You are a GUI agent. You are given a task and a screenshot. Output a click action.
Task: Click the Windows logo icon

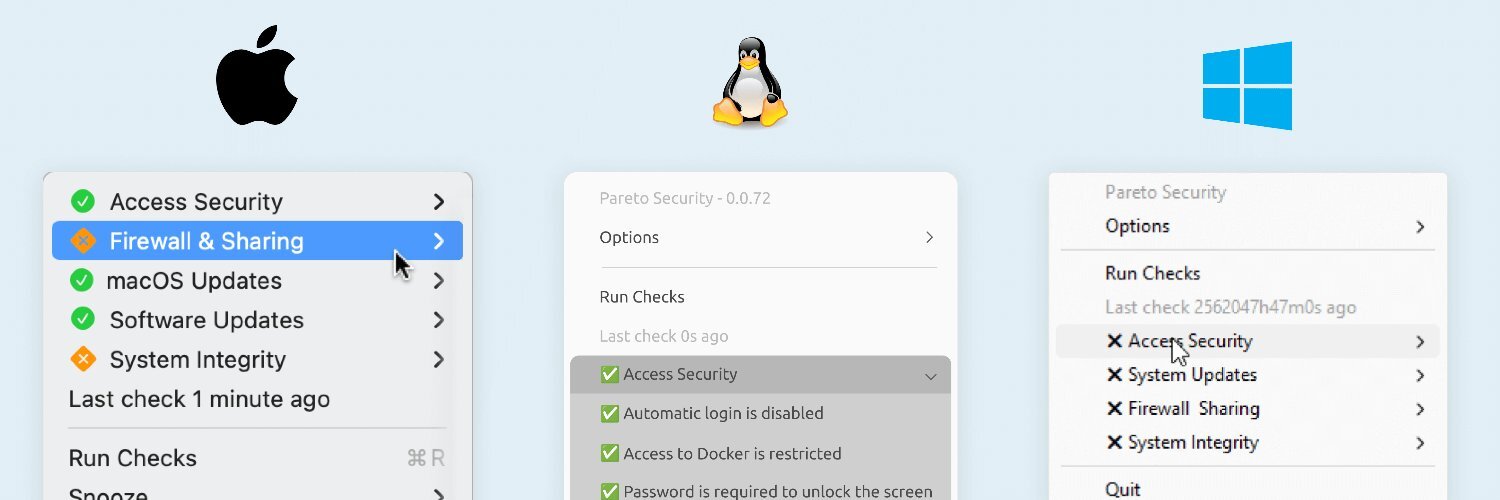click(x=1247, y=86)
